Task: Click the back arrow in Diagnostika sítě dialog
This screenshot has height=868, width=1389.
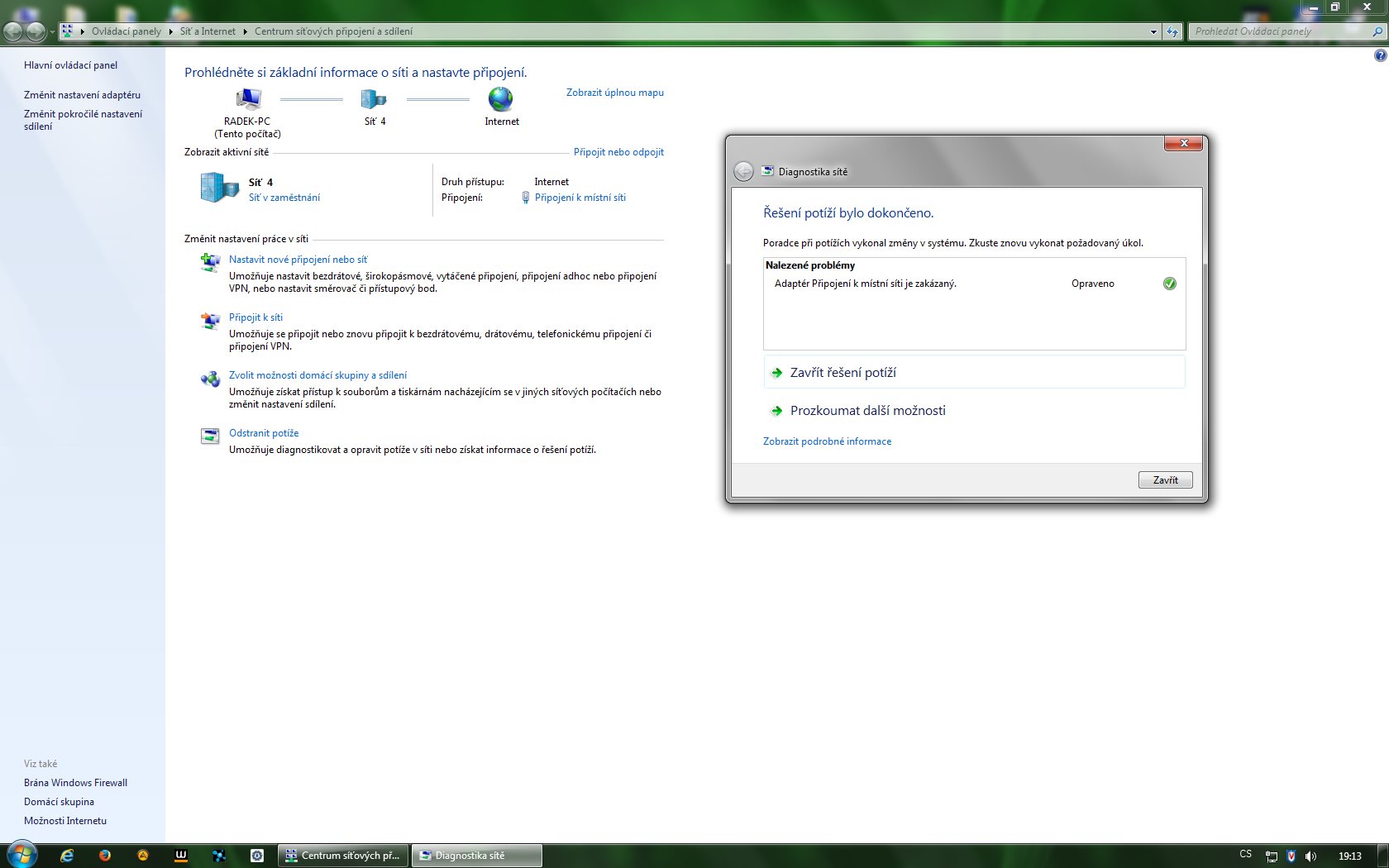Action: [743, 171]
